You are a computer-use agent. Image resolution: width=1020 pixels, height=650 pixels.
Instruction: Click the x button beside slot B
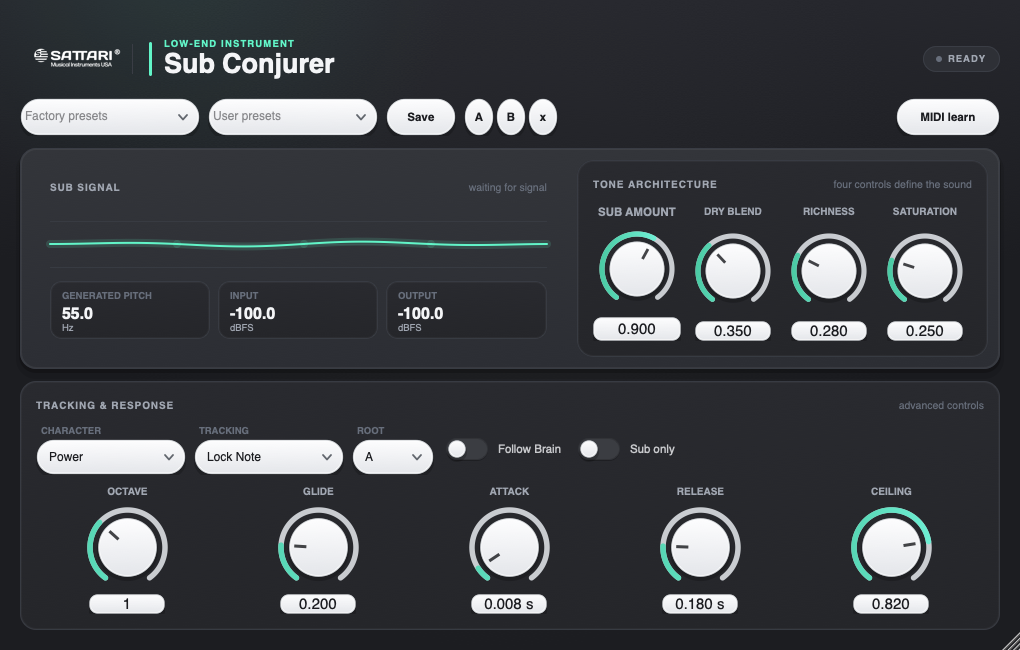pos(543,117)
